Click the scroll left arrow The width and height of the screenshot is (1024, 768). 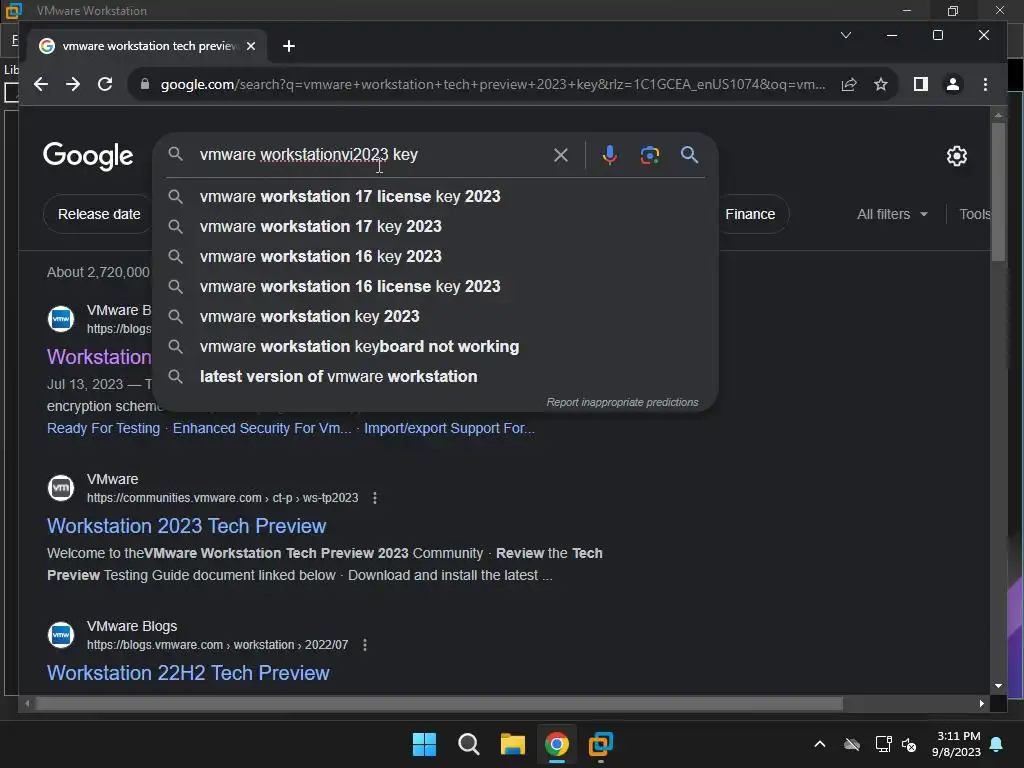pos(27,703)
